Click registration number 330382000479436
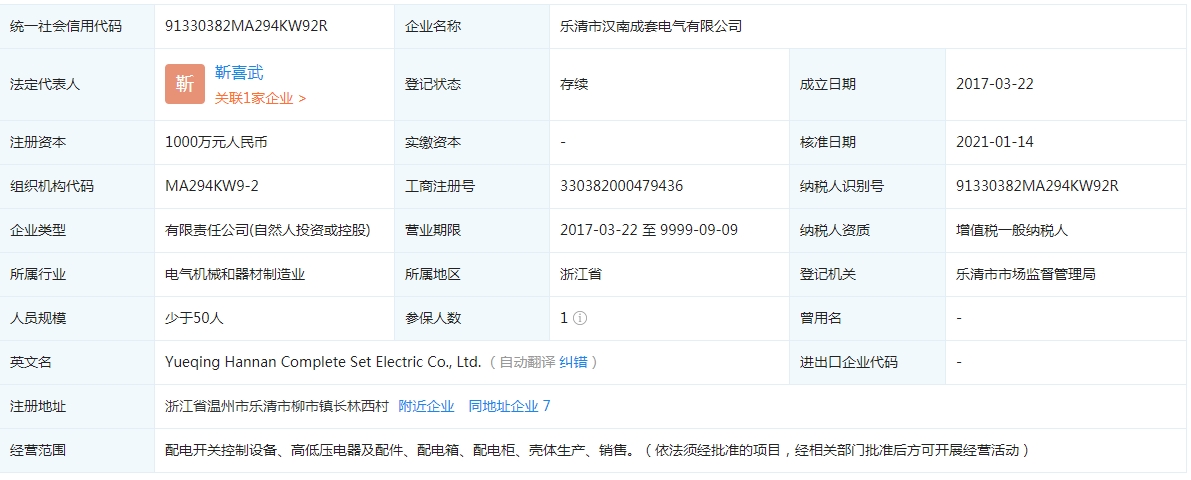This screenshot has width=1191, height=480. [621, 186]
